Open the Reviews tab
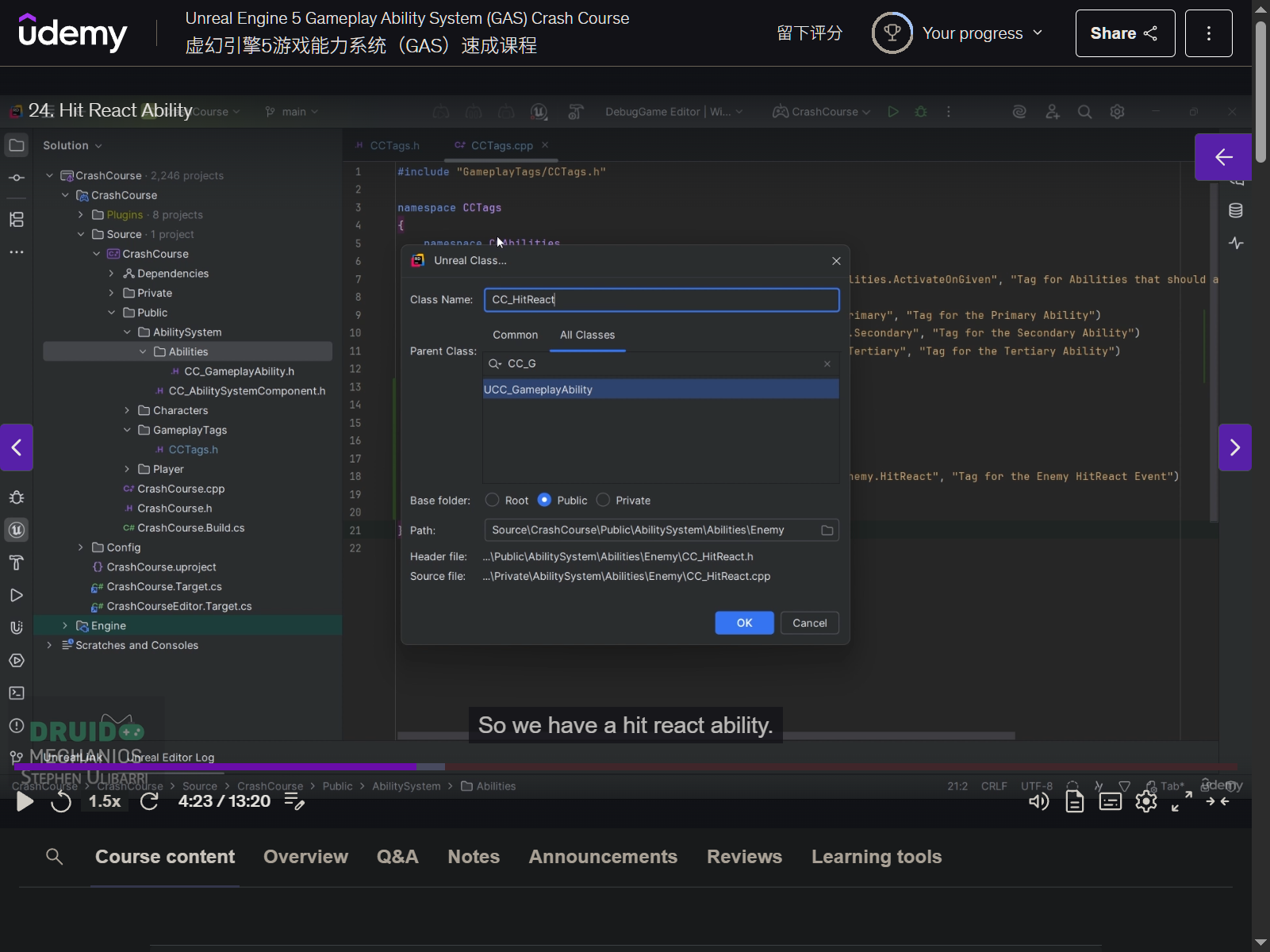The width and height of the screenshot is (1270, 952). pyautogui.click(x=744, y=857)
